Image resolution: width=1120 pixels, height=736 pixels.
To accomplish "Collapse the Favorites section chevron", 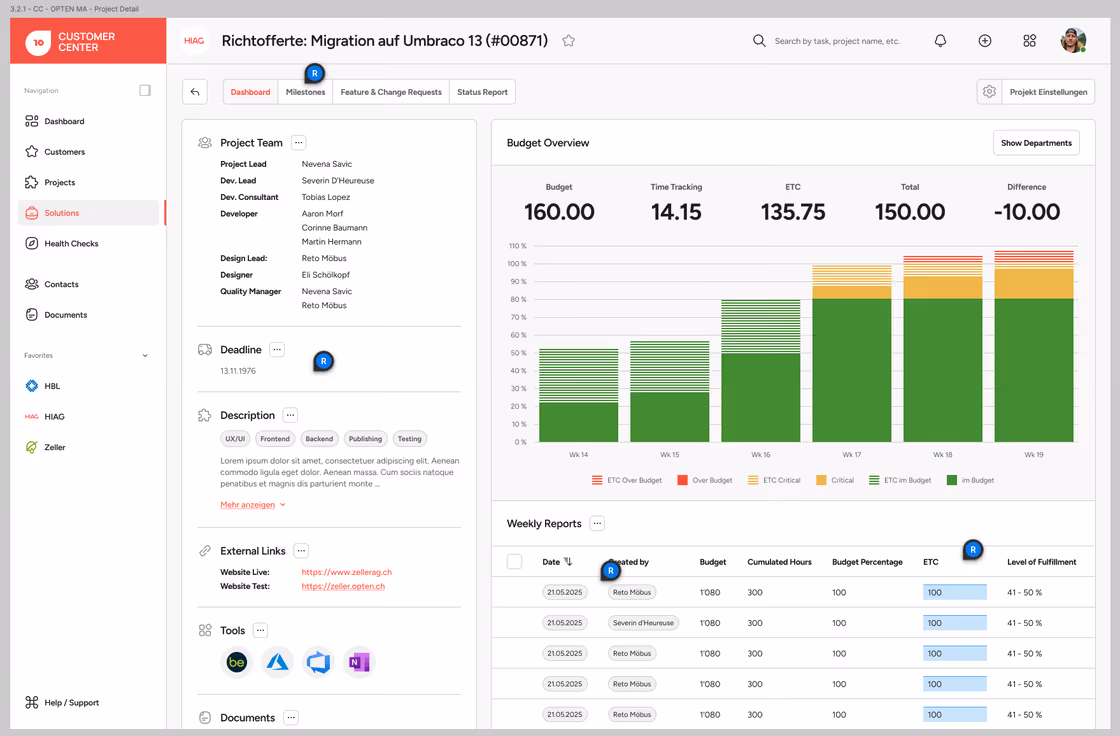I will pos(145,355).
